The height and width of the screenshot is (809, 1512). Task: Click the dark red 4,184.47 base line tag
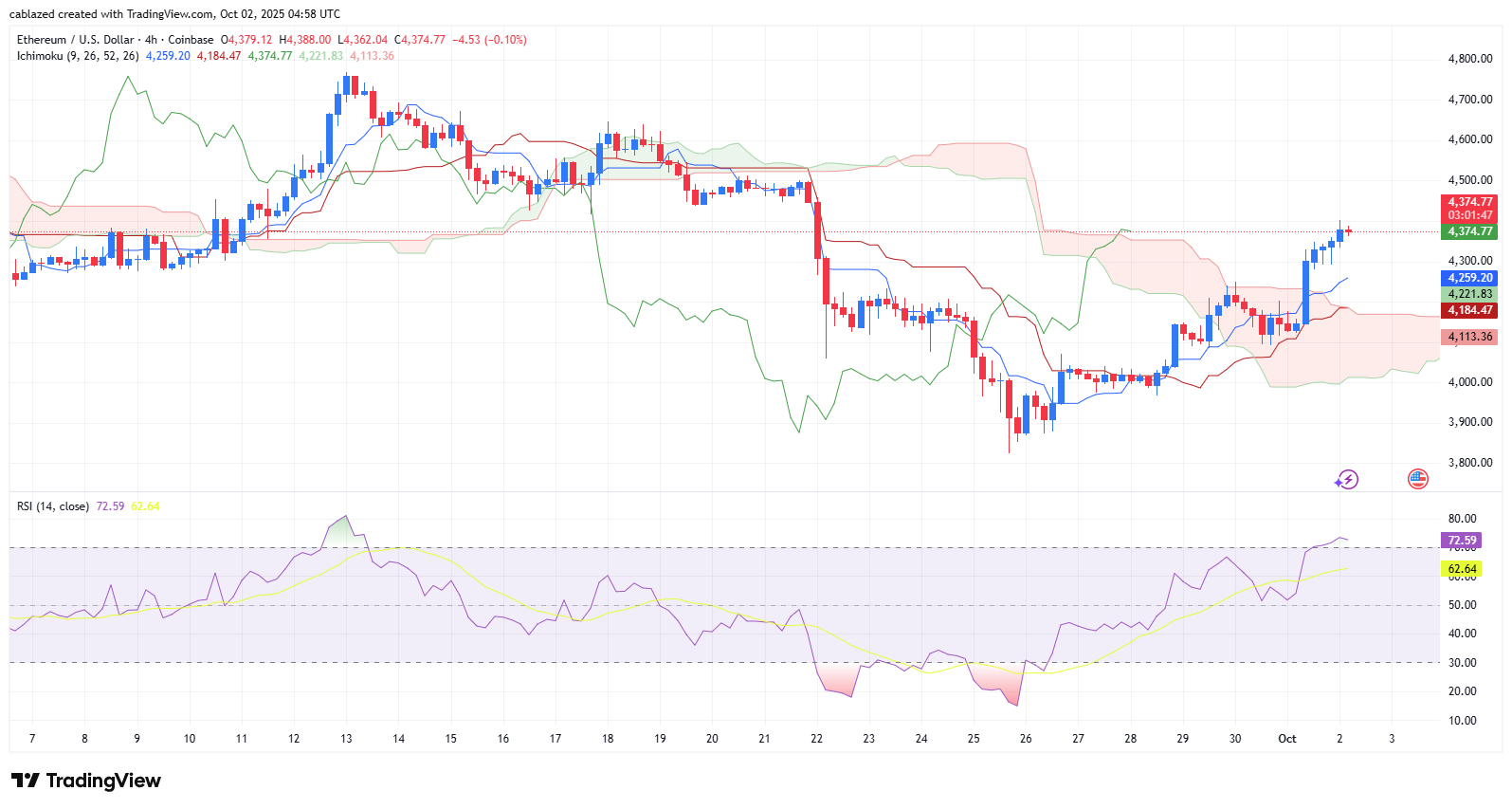click(1469, 310)
